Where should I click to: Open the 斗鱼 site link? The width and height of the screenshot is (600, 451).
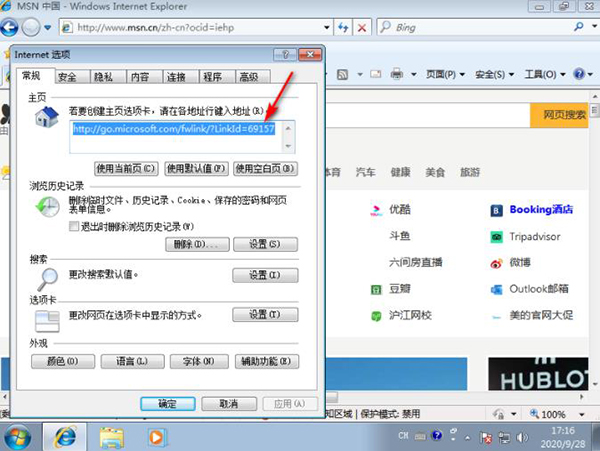400,236
